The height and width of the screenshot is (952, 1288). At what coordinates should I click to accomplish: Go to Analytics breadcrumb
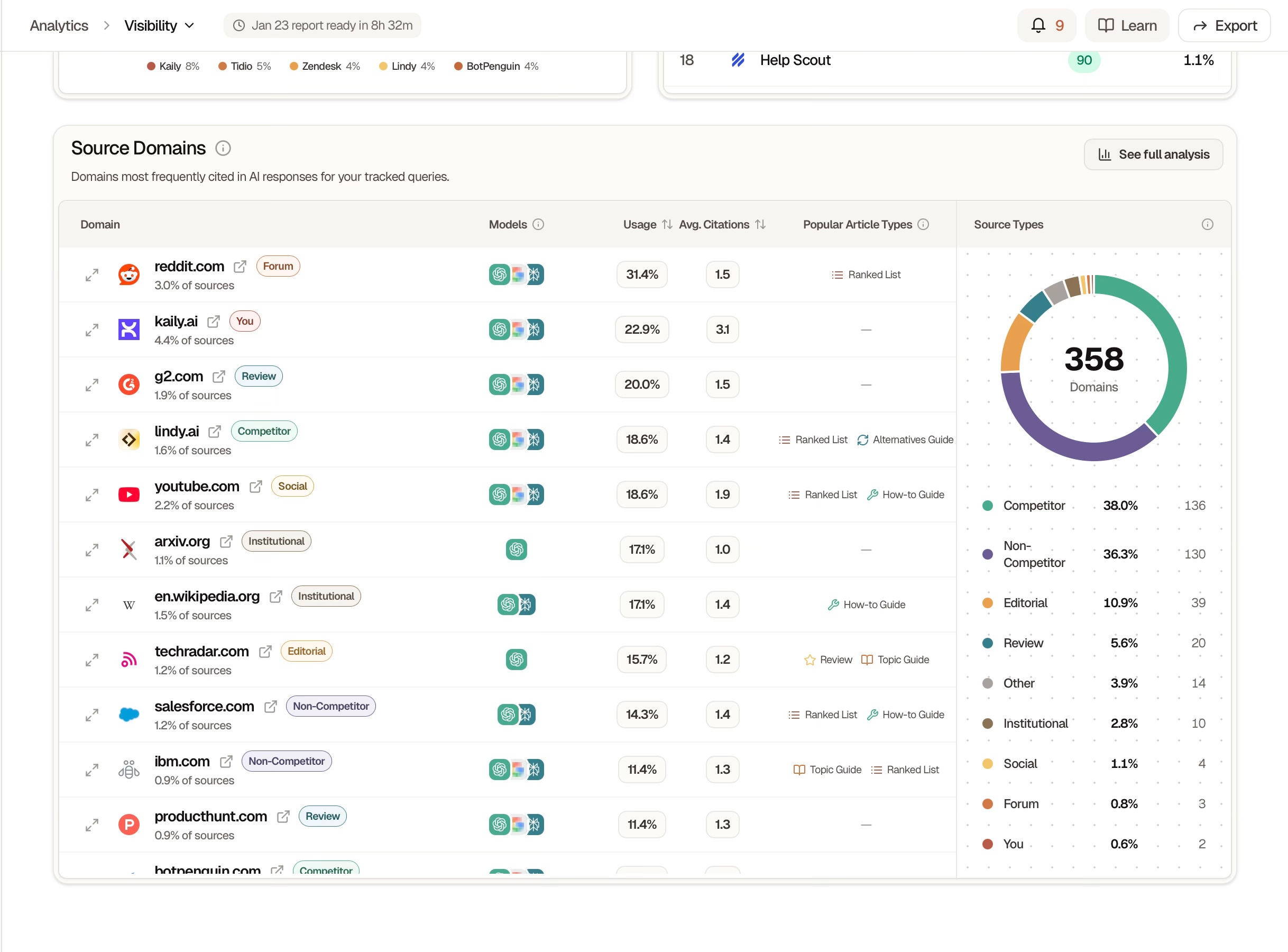(x=59, y=25)
